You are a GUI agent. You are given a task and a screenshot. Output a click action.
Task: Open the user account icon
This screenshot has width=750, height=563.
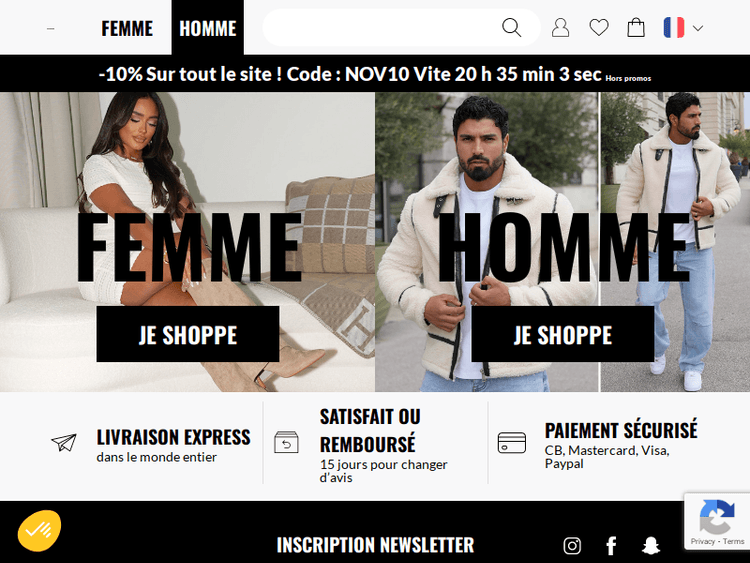point(560,28)
